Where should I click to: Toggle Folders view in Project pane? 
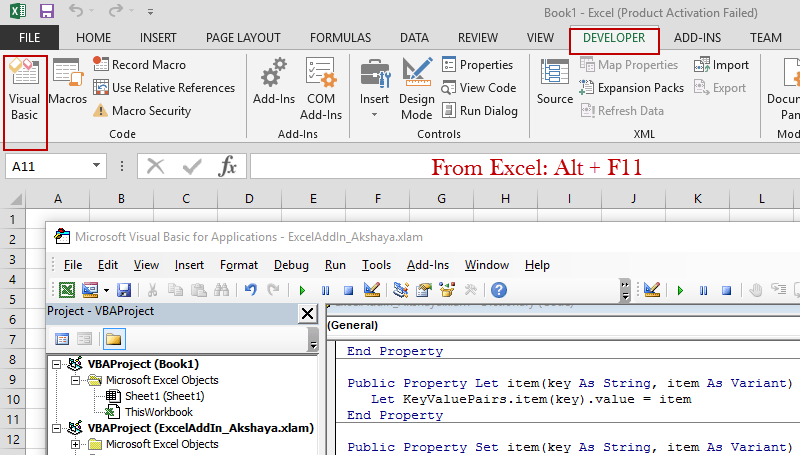[x=114, y=339]
